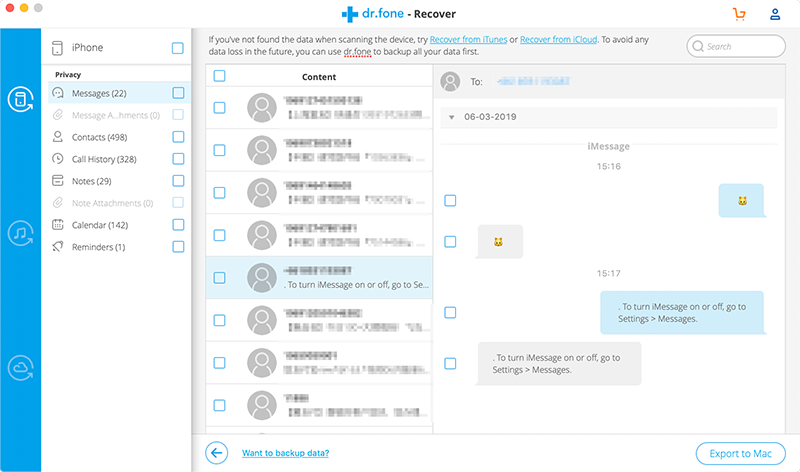This screenshot has height=472, width=800.
Task: Check the received 'To turn iMessage' message checkbox
Action: click(450, 363)
